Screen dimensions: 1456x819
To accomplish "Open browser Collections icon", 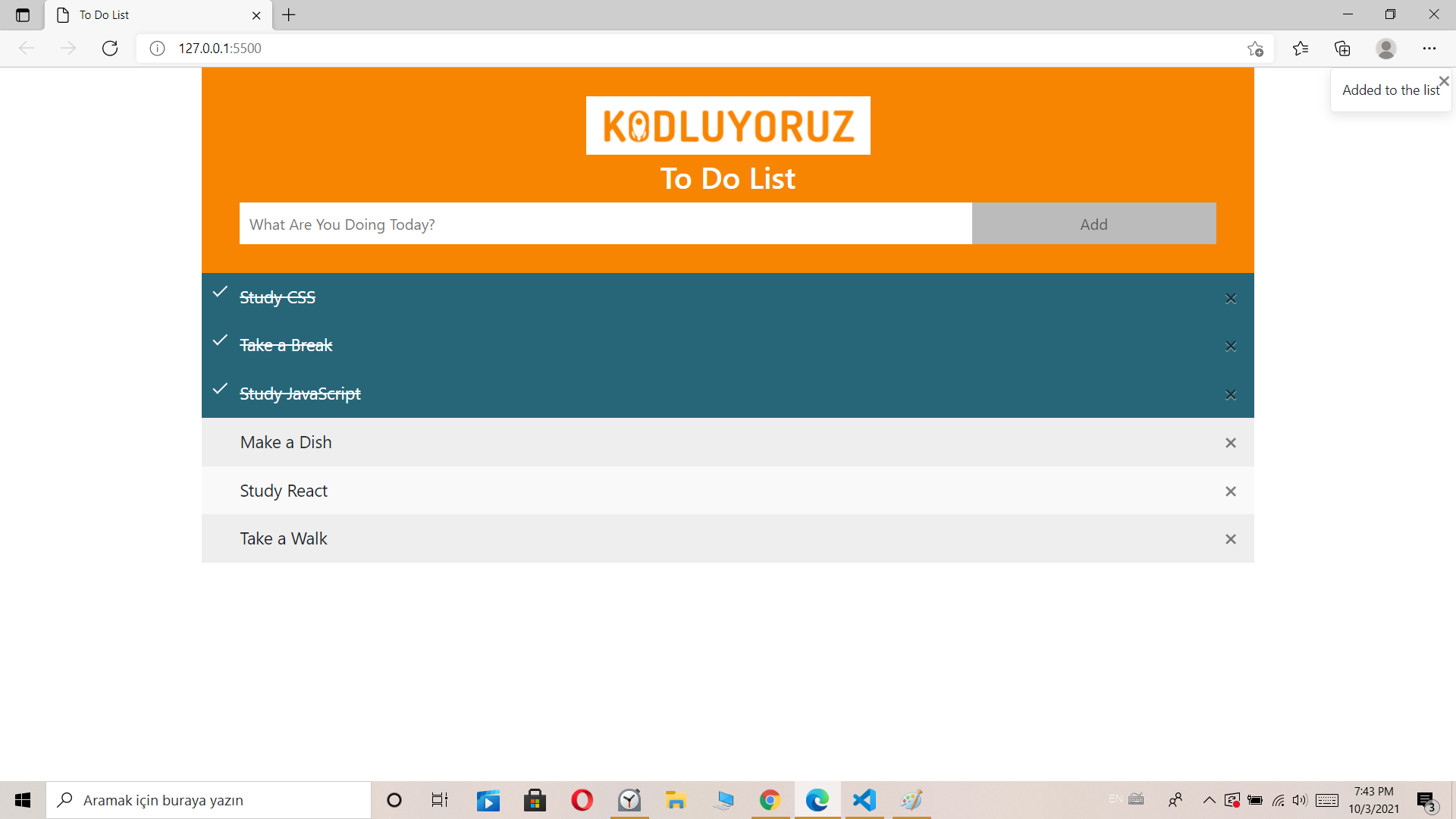I will [x=1342, y=49].
